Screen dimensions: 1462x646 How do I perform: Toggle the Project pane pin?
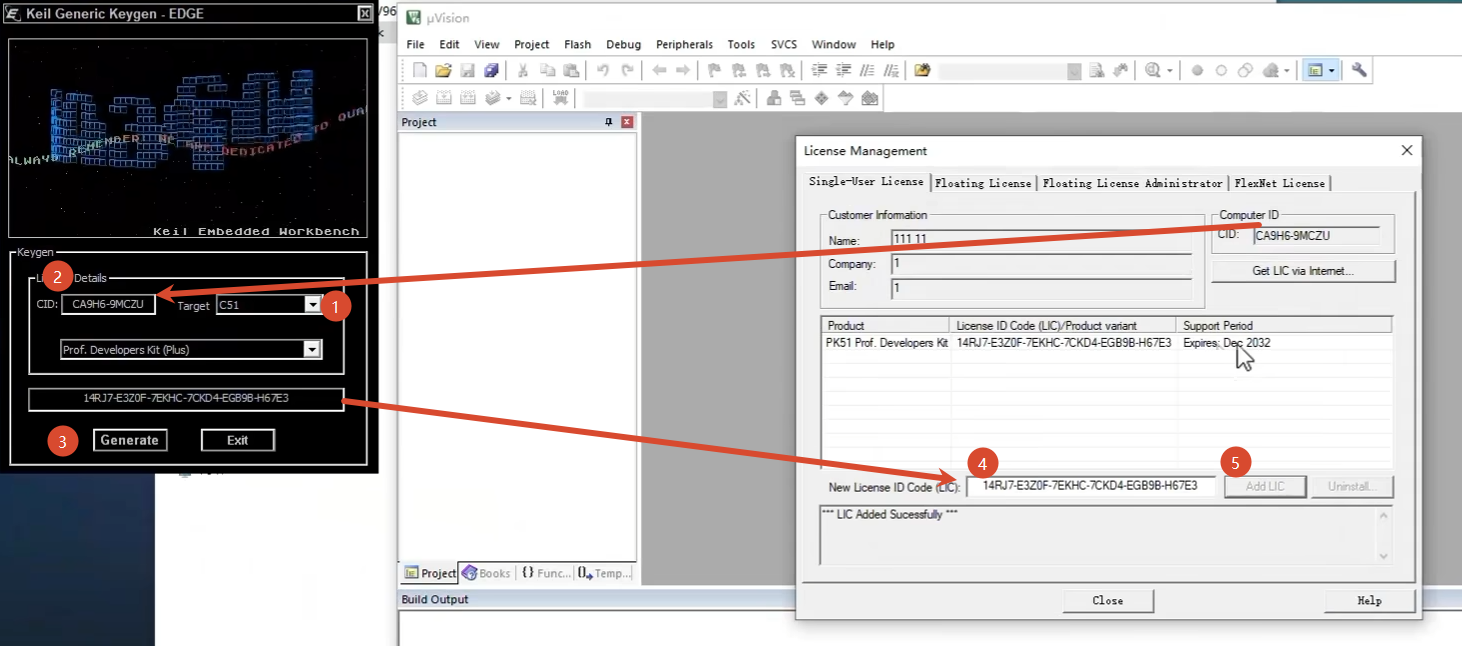[x=609, y=122]
